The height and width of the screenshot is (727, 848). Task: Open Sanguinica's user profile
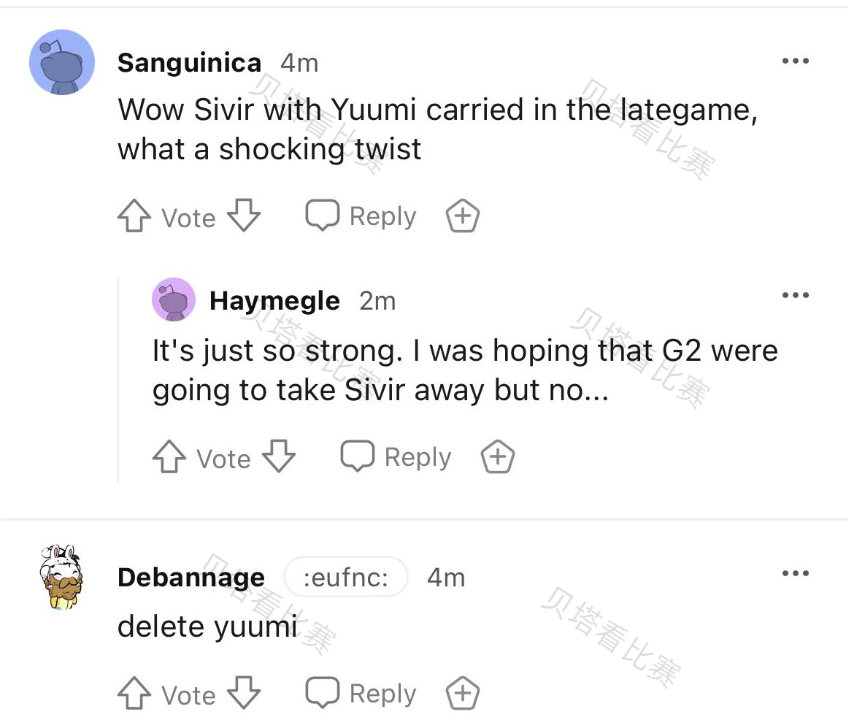click(x=189, y=62)
